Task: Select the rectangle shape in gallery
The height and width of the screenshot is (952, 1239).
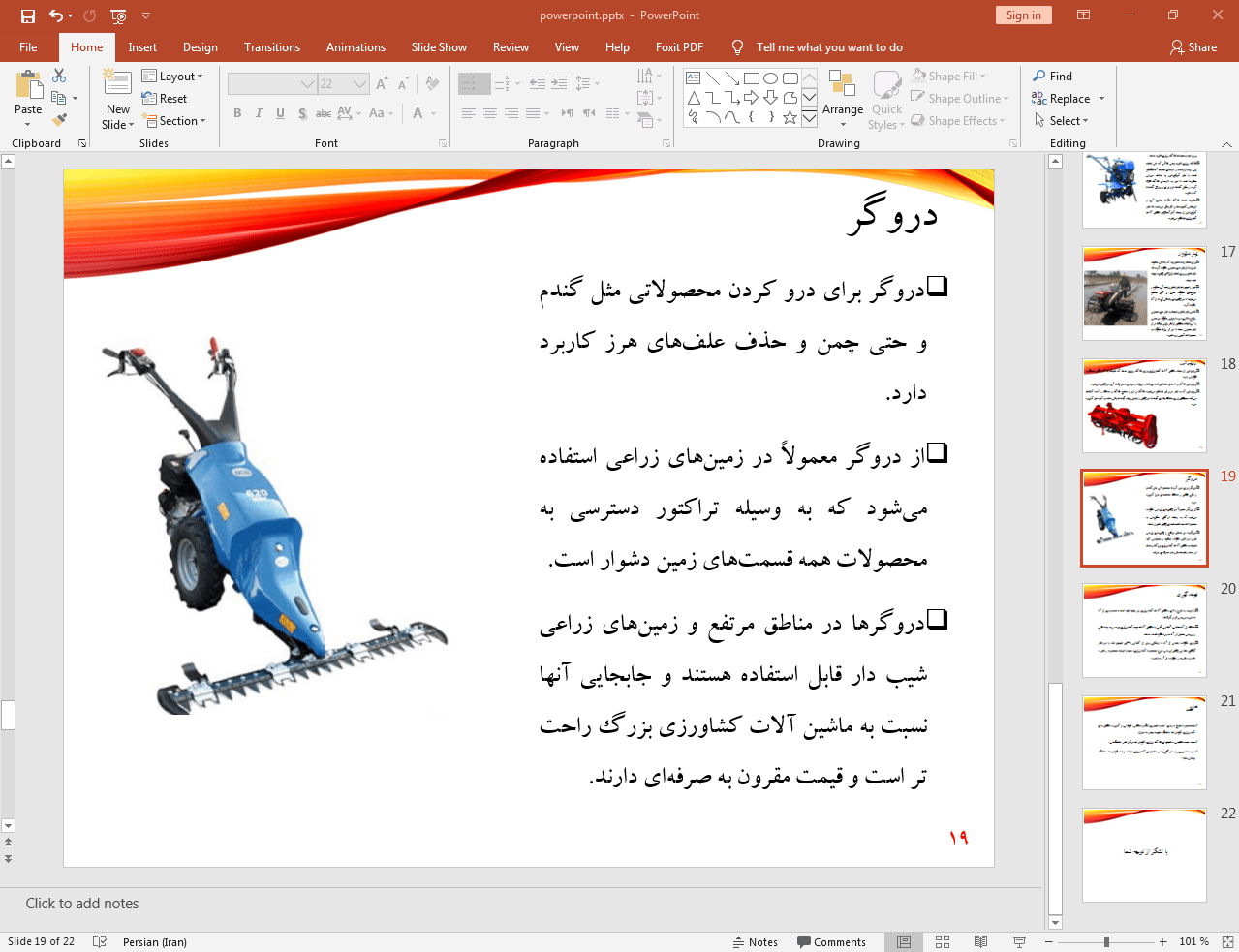Action: click(752, 78)
